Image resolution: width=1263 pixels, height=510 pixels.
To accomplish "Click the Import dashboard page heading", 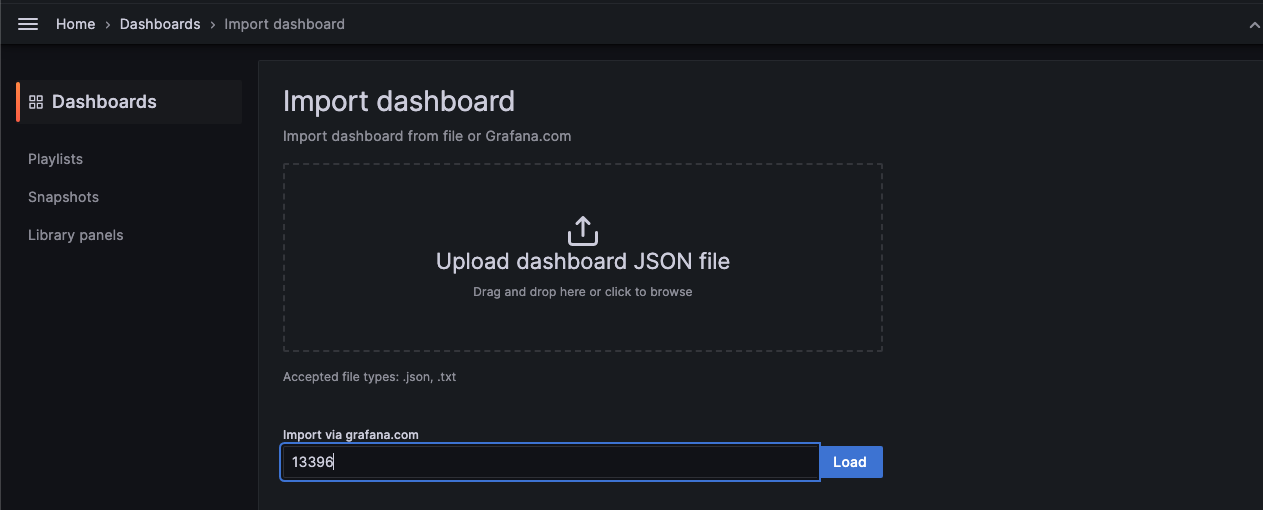I will pyautogui.click(x=398, y=101).
